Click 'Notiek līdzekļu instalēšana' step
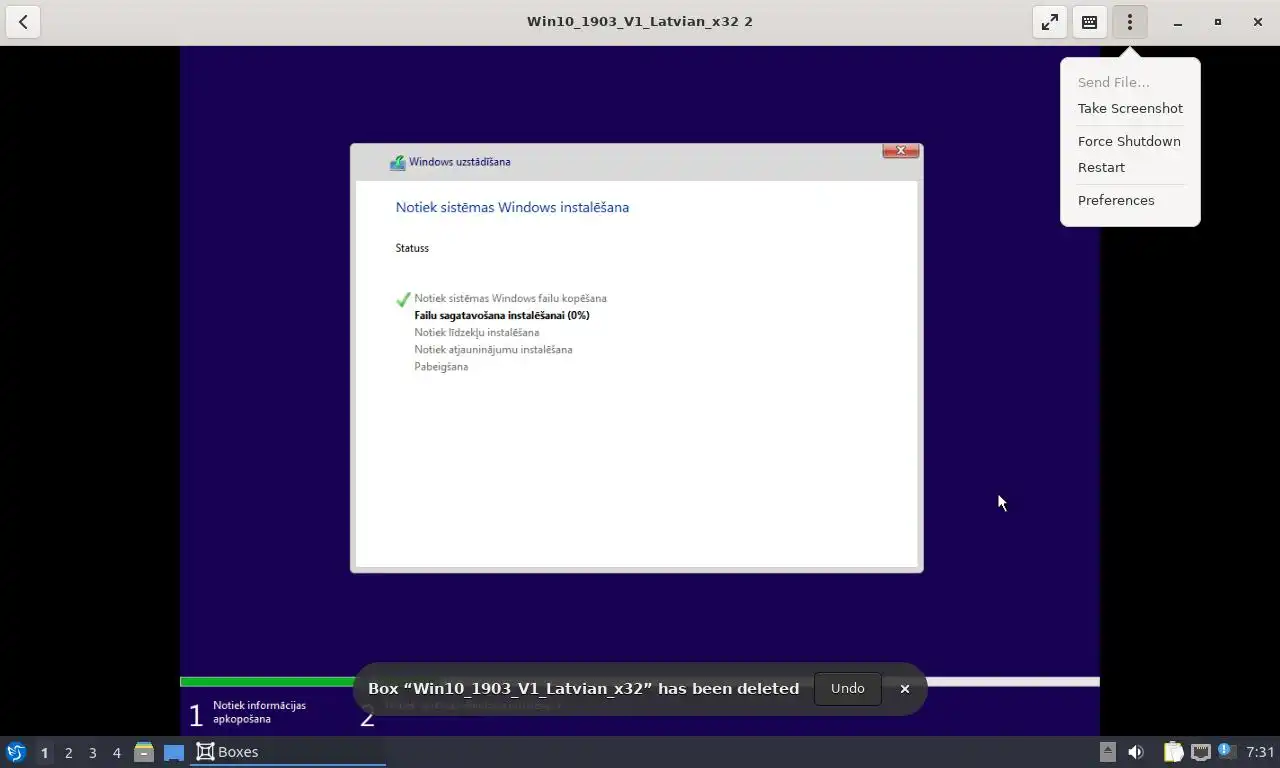This screenshot has width=1280, height=768. (x=477, y=332)
